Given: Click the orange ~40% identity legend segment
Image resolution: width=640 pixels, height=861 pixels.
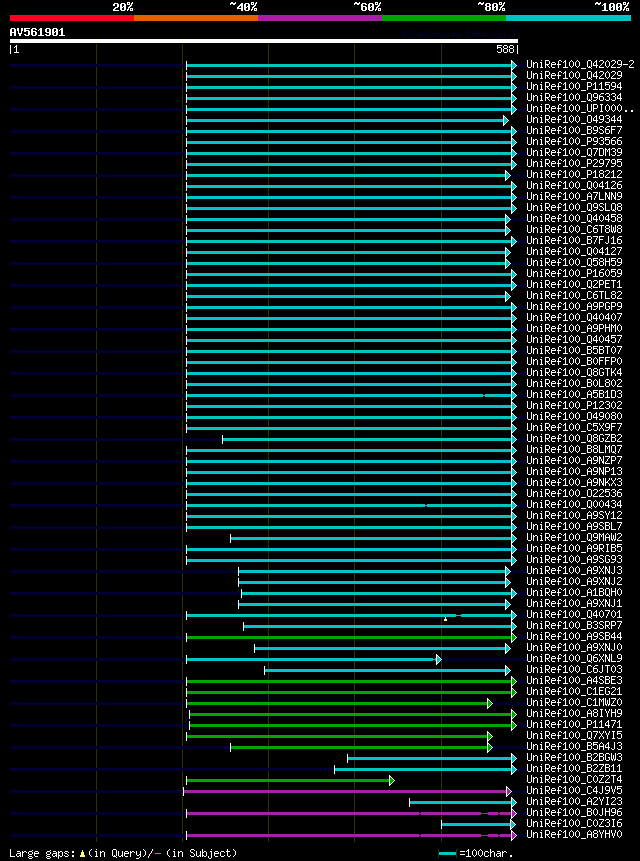Looking at the screenshot, I should [x=196, y=18].
